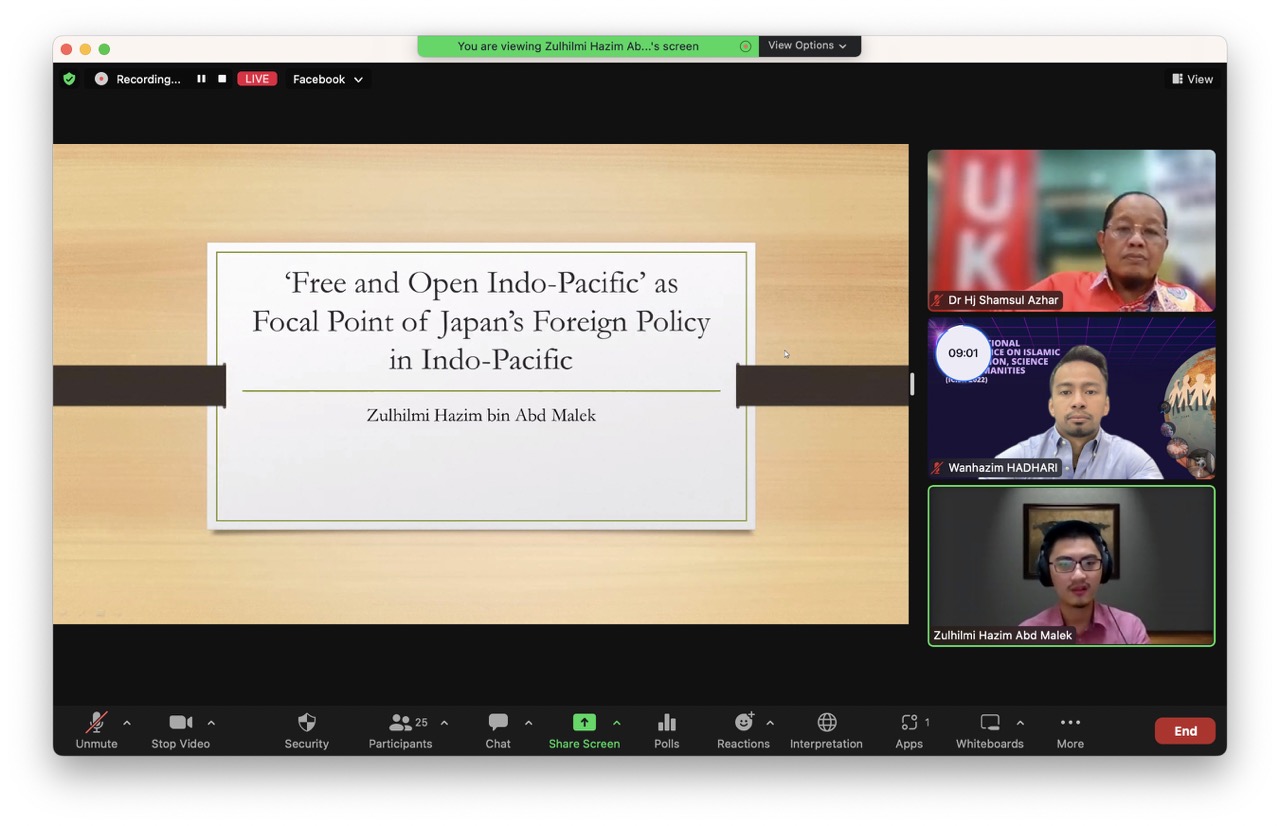Select Dr Hj Shamsul Azhar video thumbnail

click(1071, 230)
